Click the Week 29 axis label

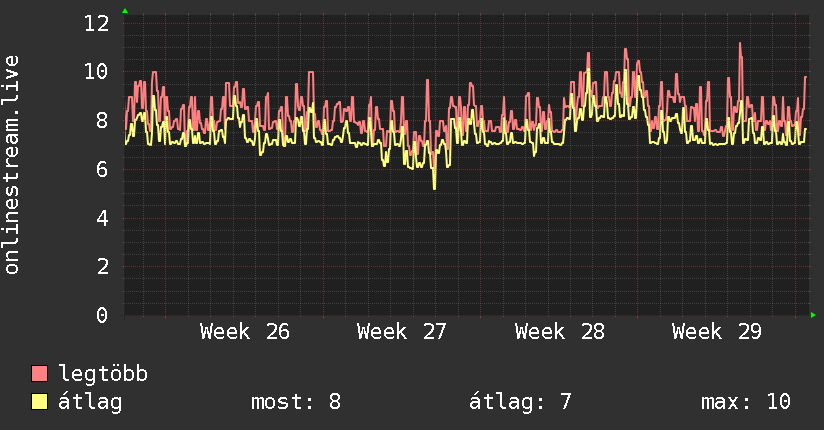717,332
